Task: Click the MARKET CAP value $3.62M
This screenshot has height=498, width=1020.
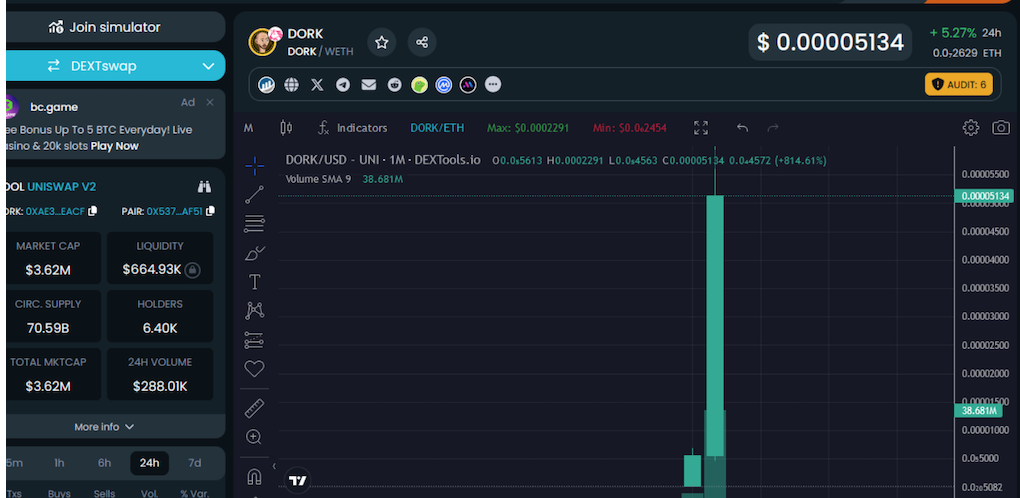Action: coord(48,270)
